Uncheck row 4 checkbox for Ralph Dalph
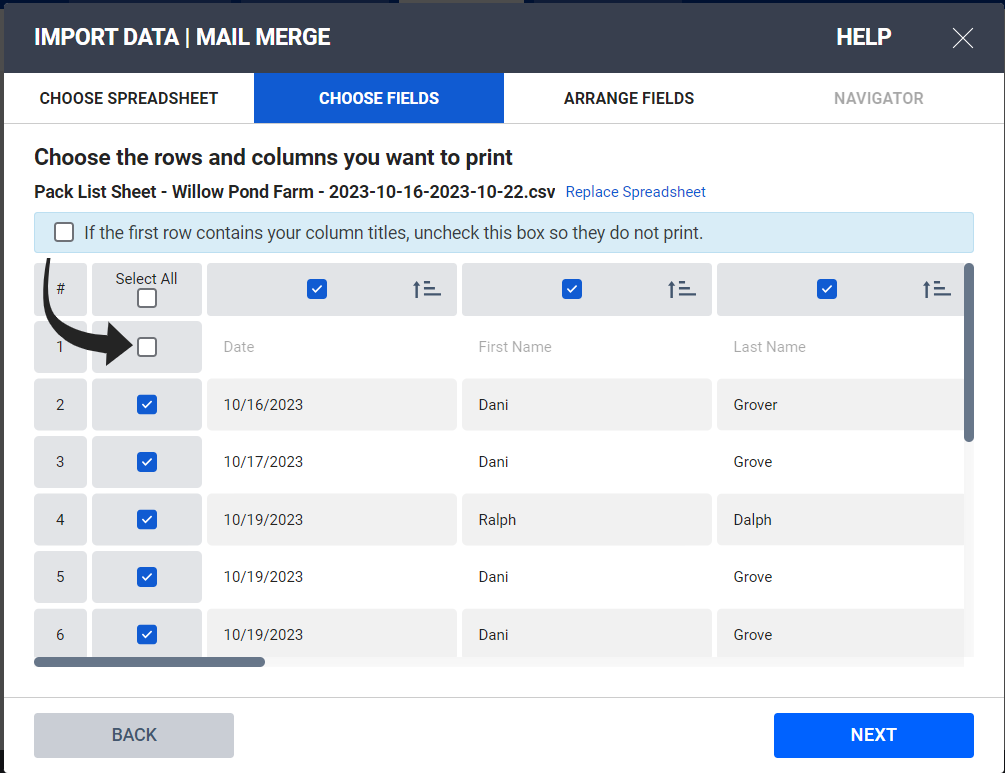 coord(147,519)
